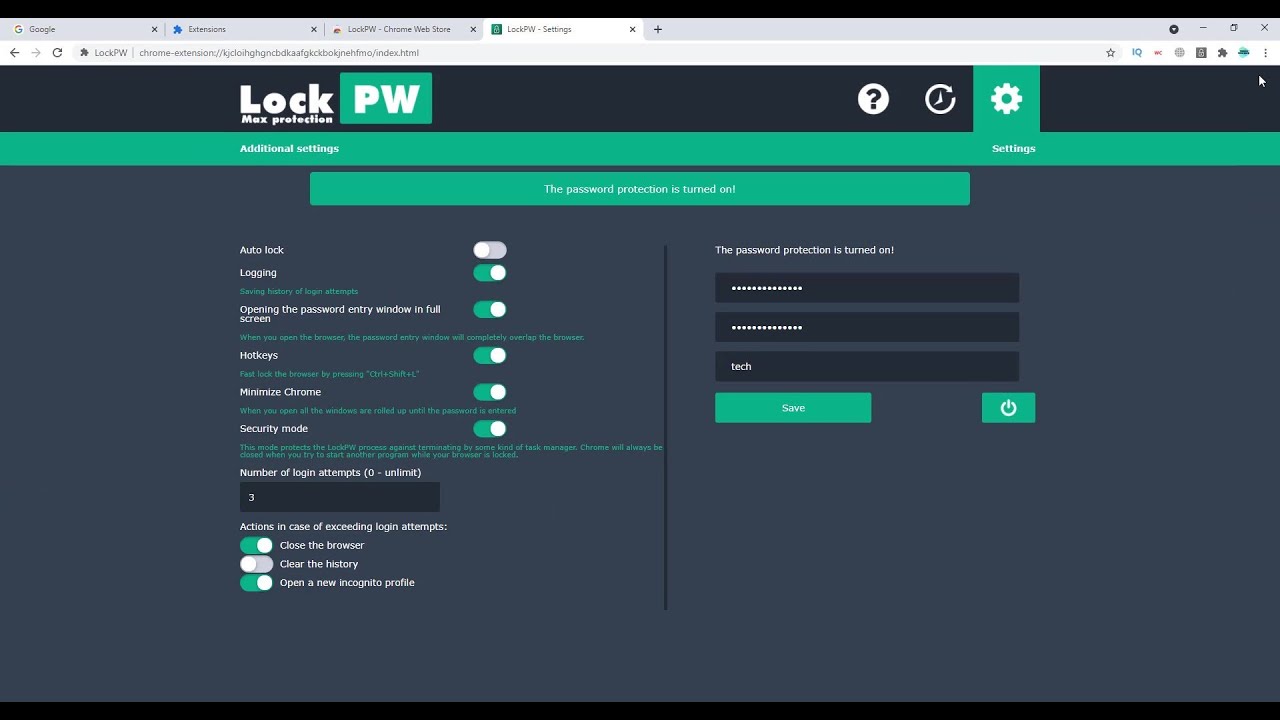
Task: Toggle the Minimize Chrome switch
Action: click(x=490, y=392)
